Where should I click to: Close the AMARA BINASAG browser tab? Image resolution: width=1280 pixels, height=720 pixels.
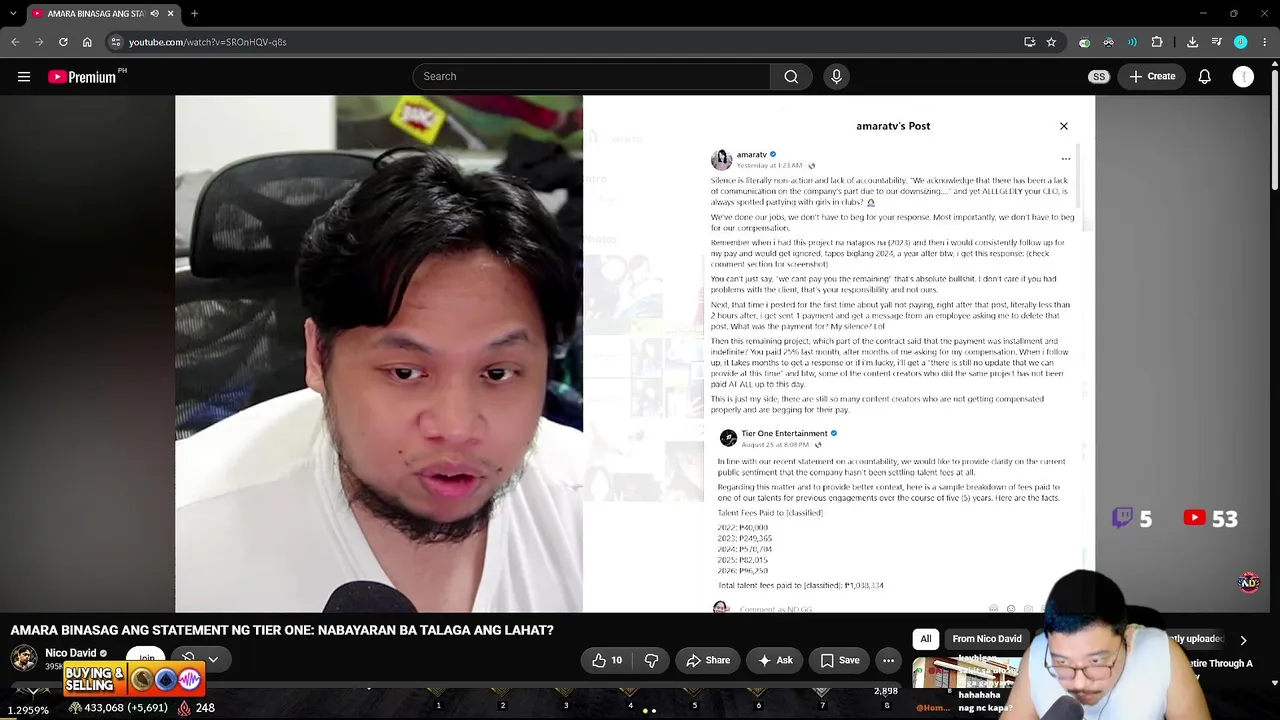[x=171, y=13]
